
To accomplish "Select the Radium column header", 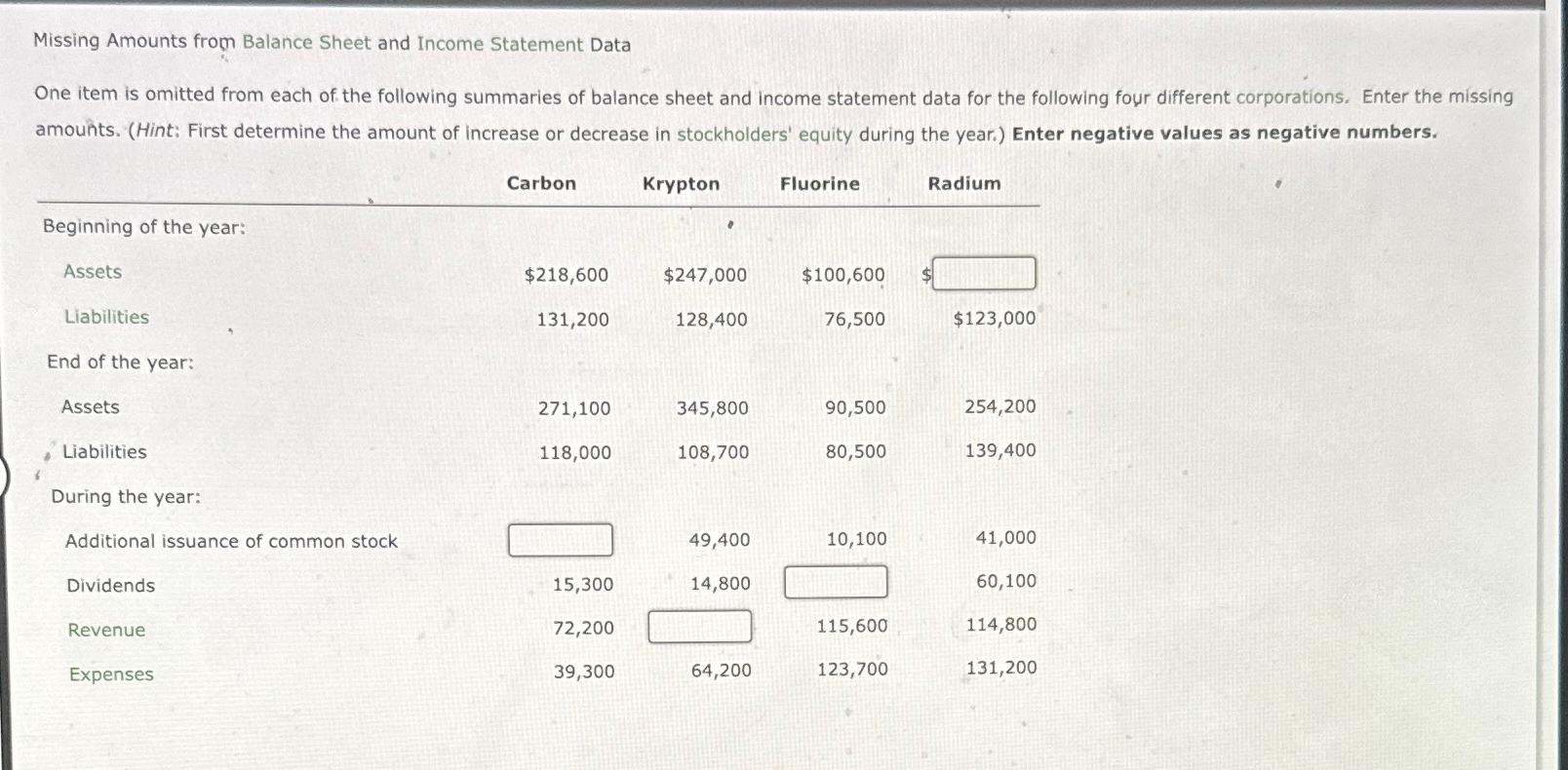I will coord(963,183).
